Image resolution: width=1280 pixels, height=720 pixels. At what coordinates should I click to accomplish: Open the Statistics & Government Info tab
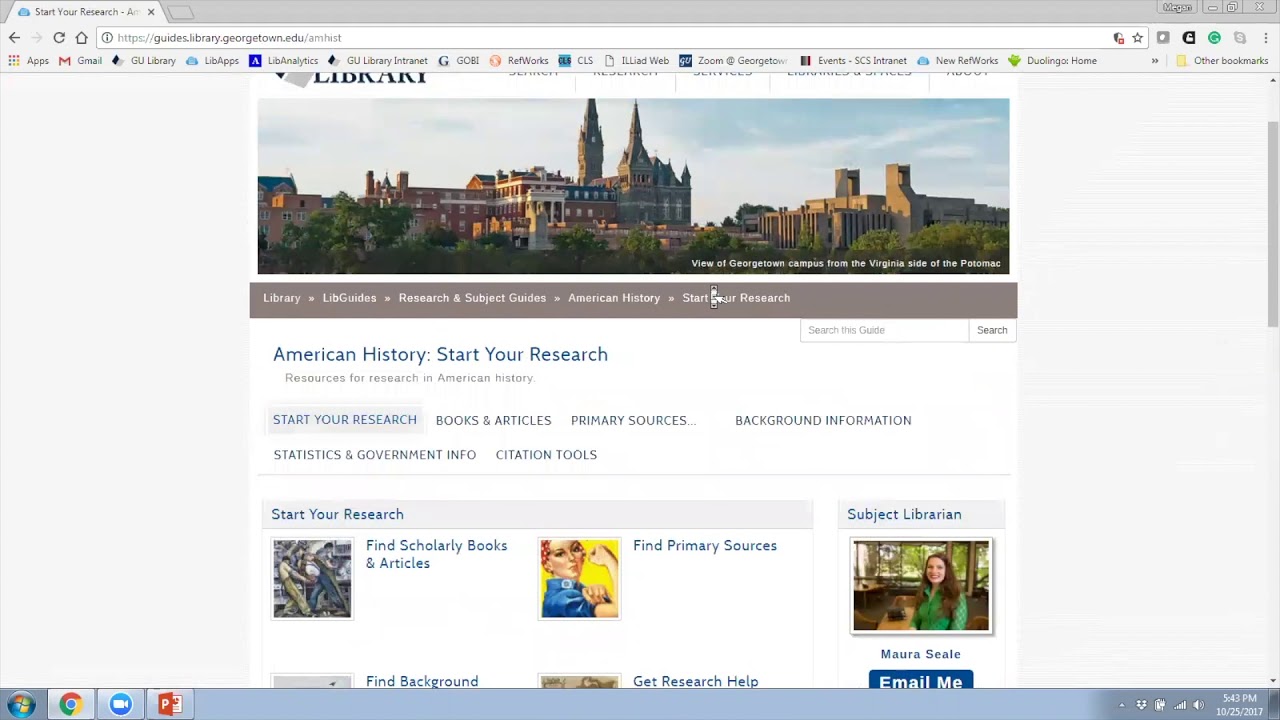point(375,455)
